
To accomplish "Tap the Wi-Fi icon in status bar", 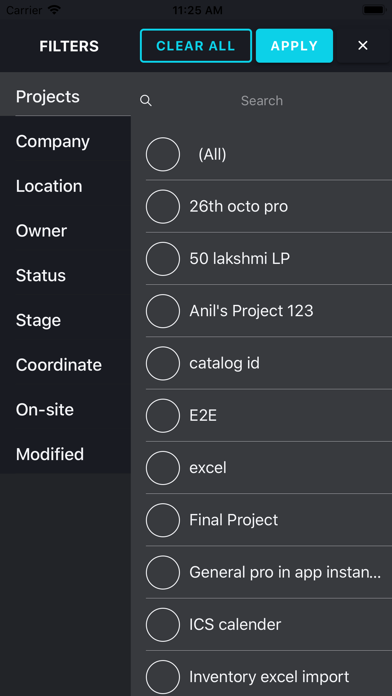I will pos(54,10).
